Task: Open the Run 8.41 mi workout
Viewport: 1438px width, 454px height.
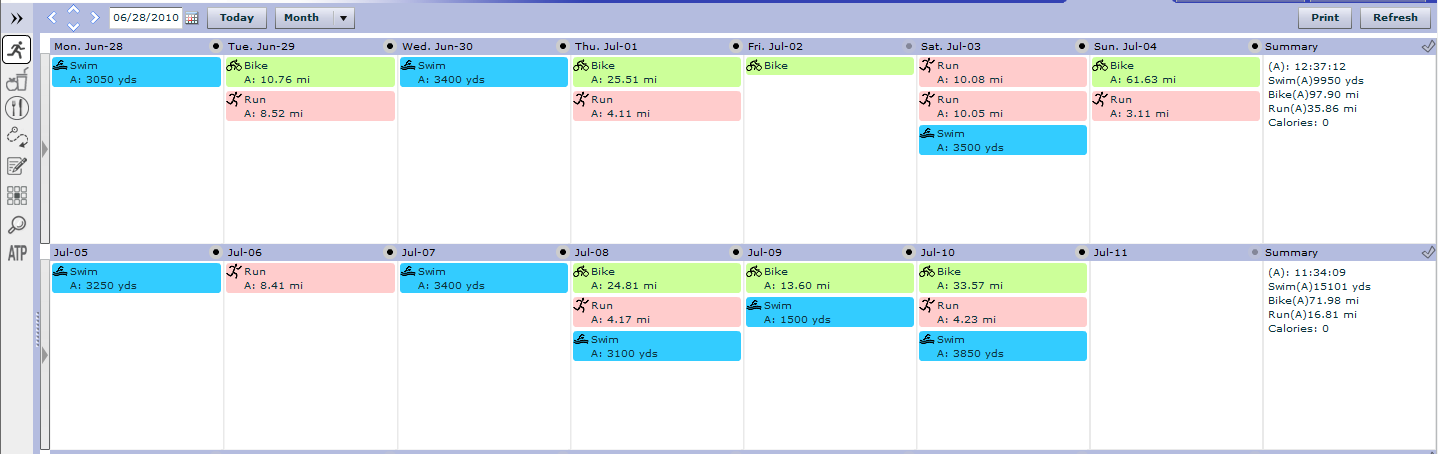Action: pyautogui.click(x=309, y=278)
